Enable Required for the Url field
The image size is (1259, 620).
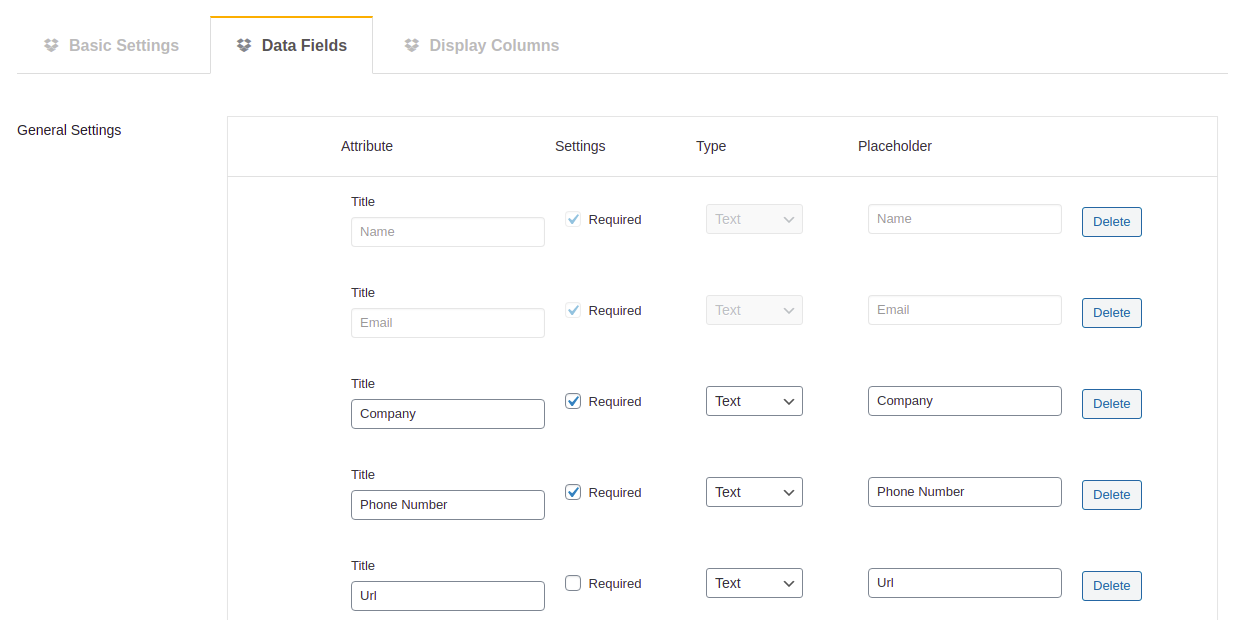[573, 583]
